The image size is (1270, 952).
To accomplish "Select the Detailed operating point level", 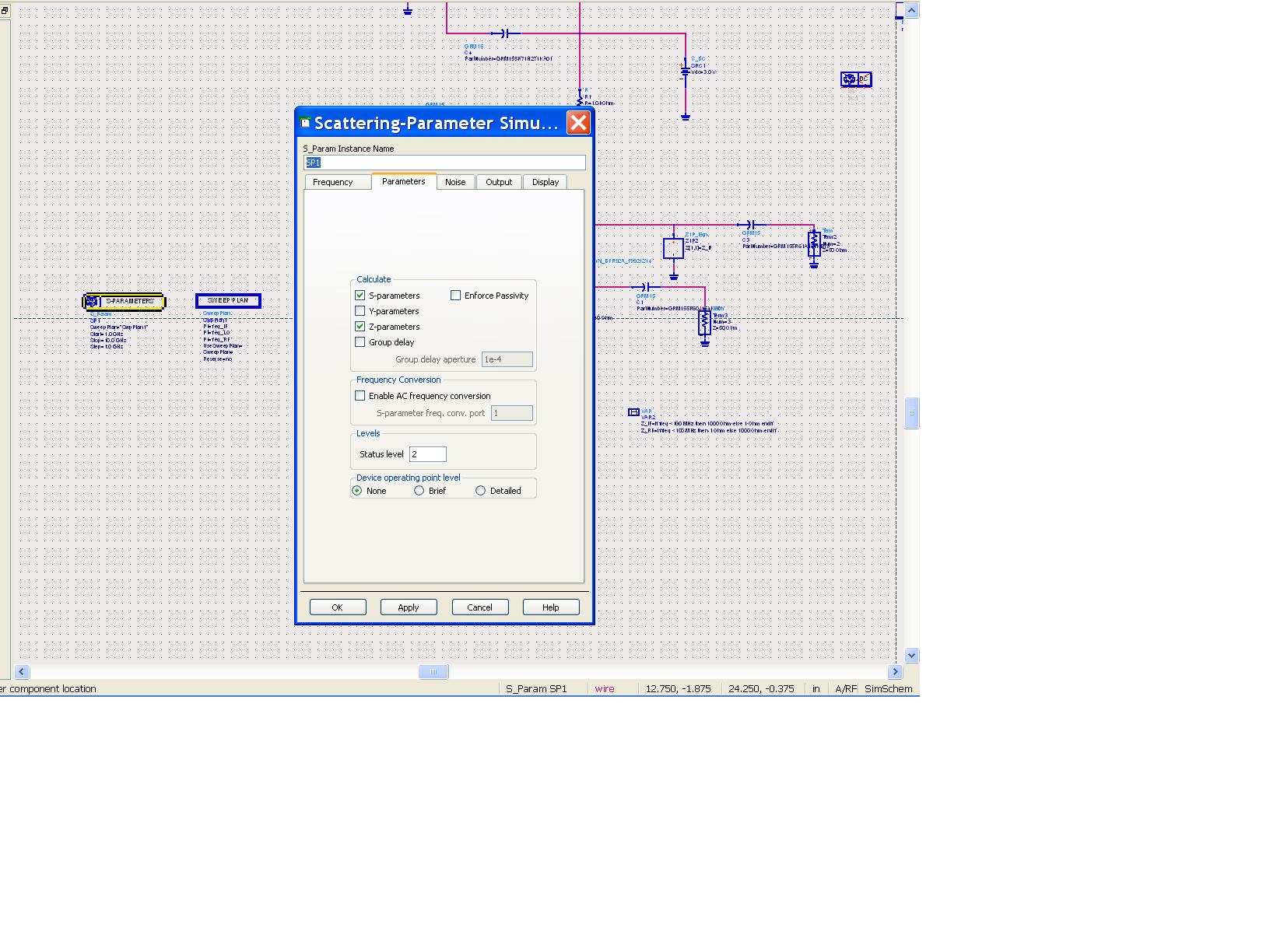I will click(x=481, y=491).
